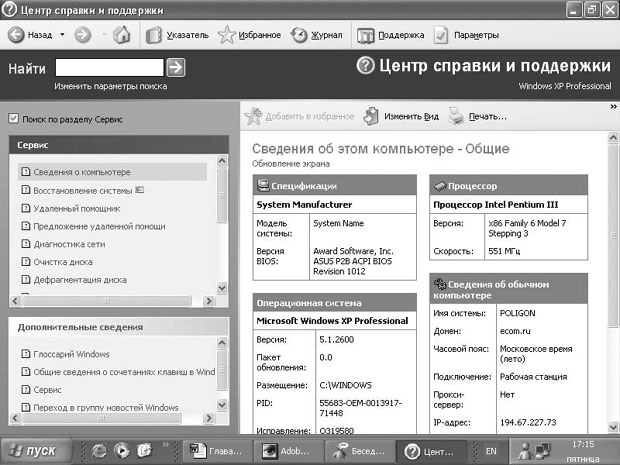Click EN language indicator

[x=491, y=451]
